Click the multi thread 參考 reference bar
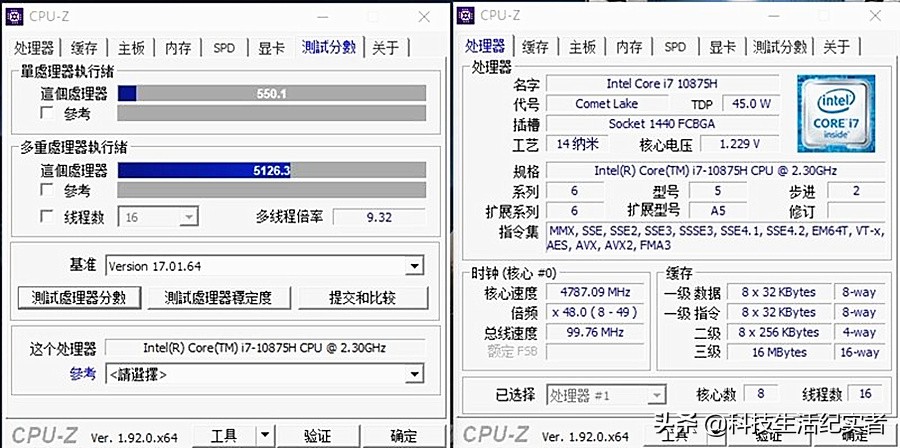Screen dimensions: 900x448 coord(271,190)
